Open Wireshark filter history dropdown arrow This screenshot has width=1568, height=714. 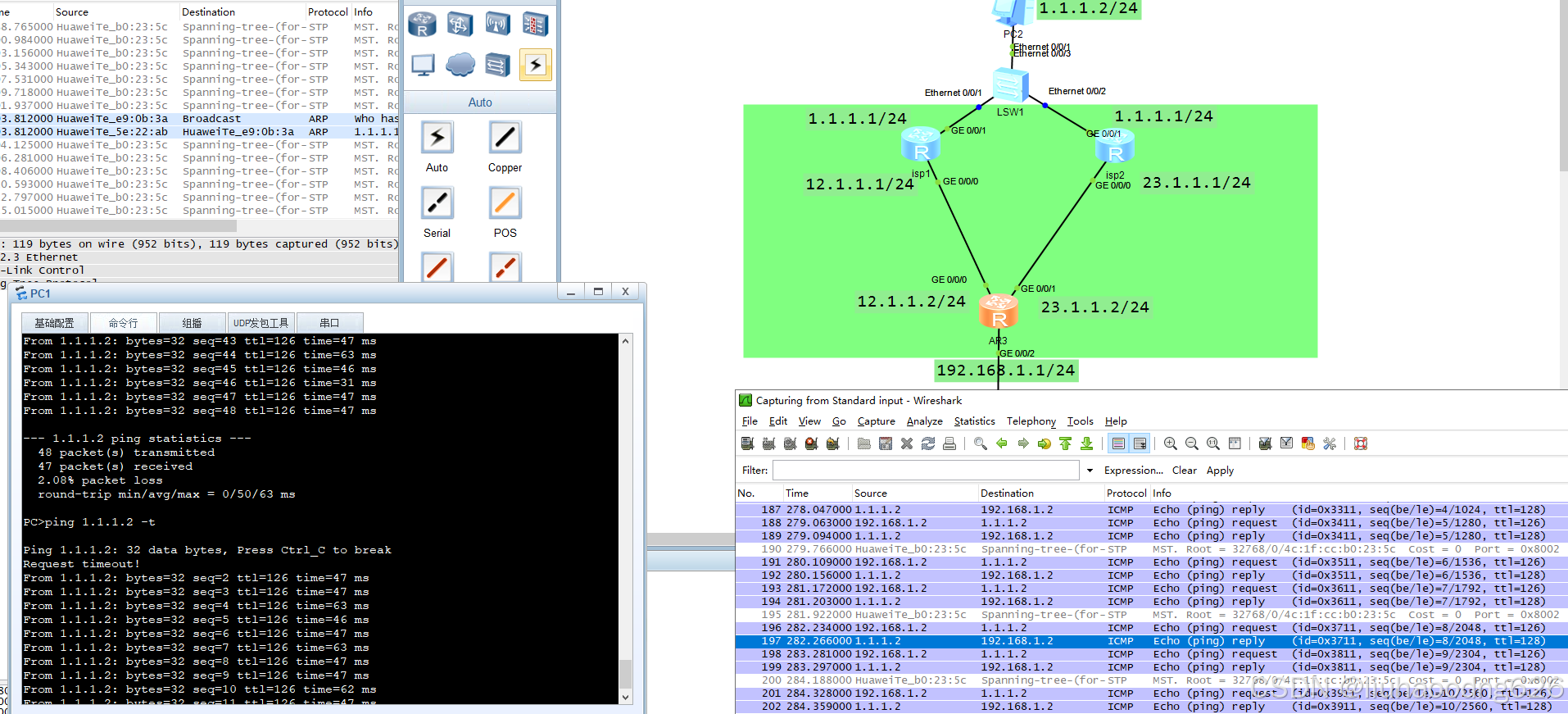point(1090,471)
